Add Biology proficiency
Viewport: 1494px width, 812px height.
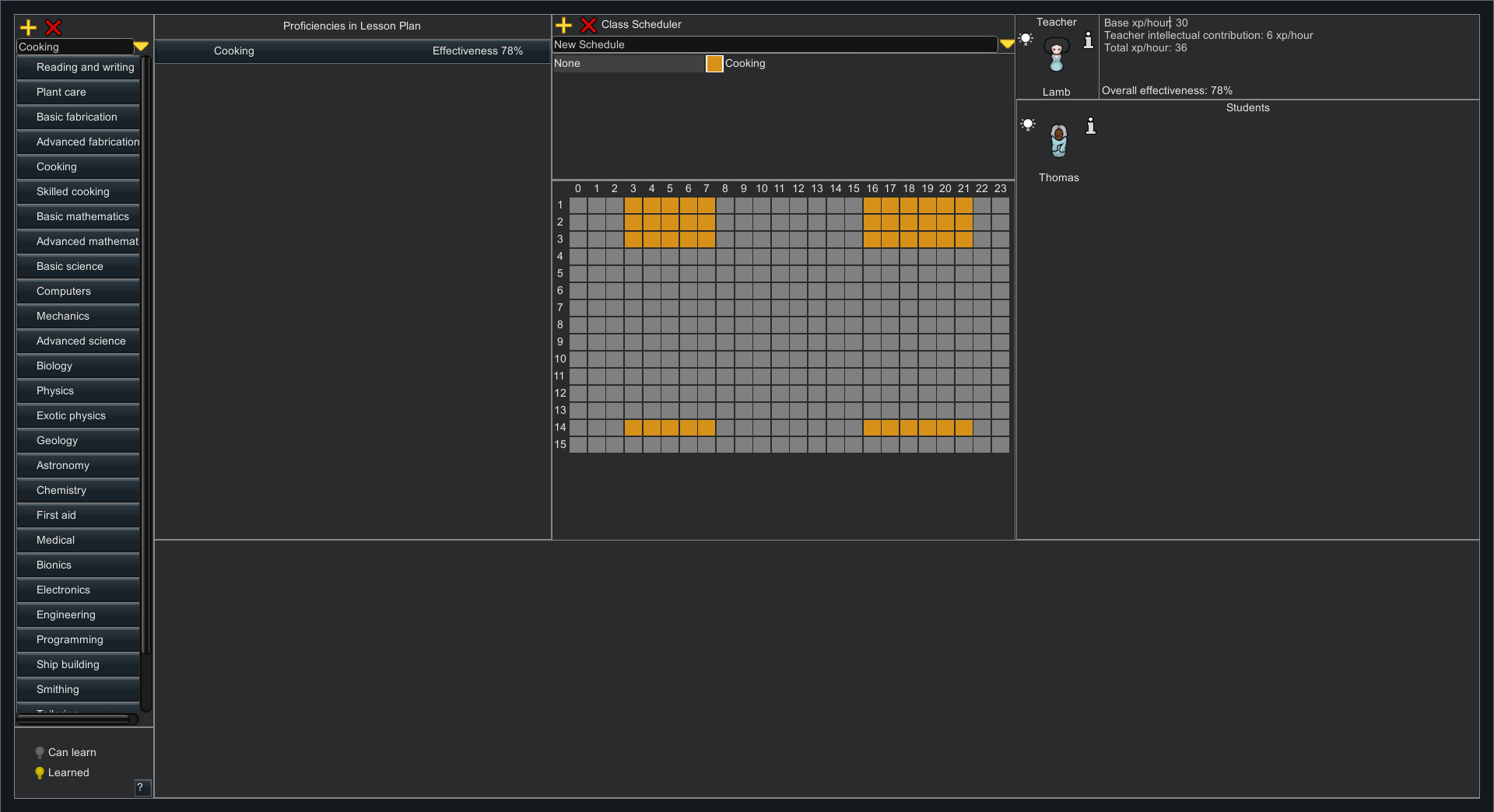click(79, 366)
